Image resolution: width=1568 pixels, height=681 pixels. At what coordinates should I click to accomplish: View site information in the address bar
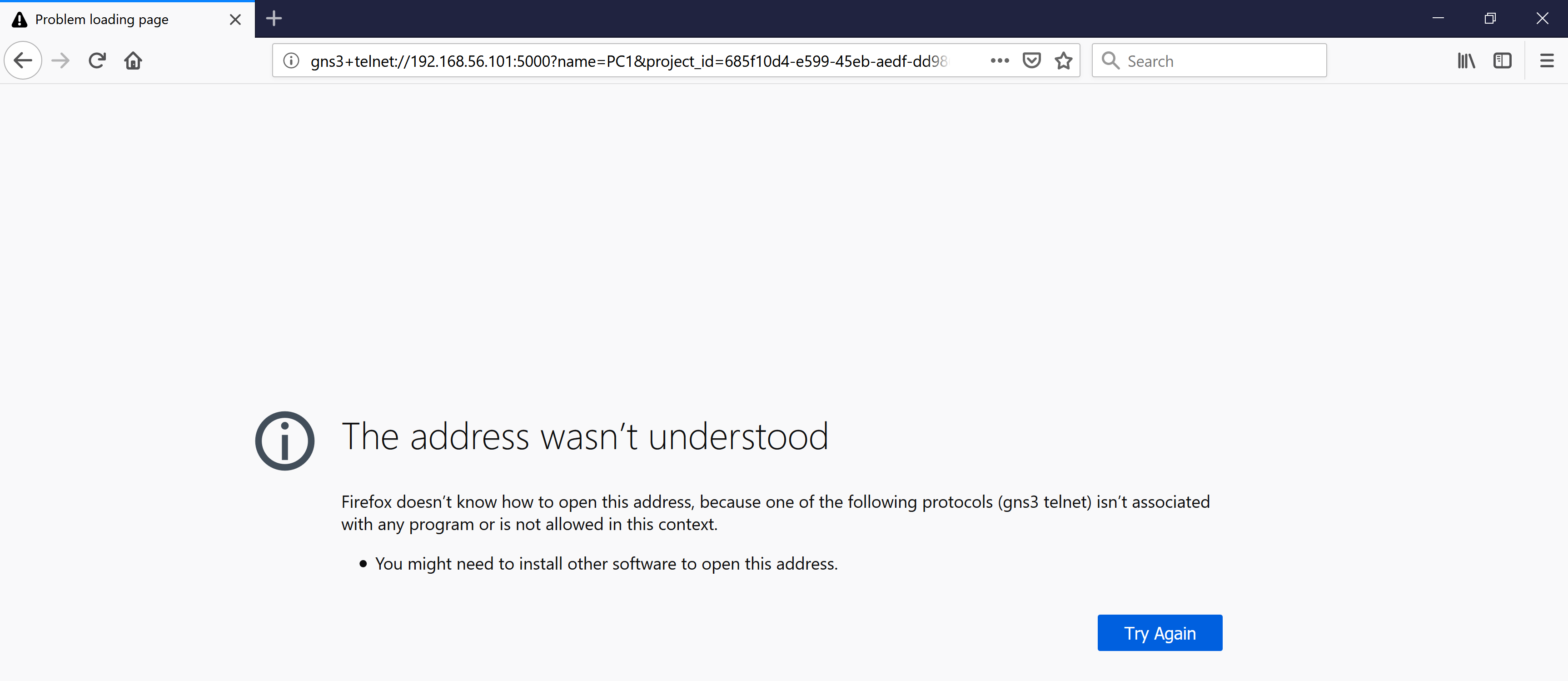pyautogui.click(x=290, y=60)
